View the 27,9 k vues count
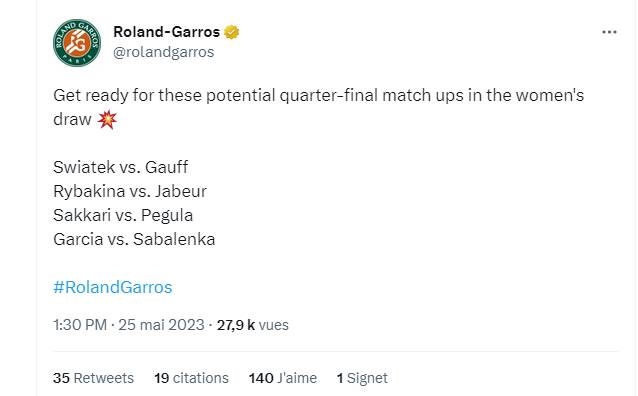Viewport: 638px width, 396px height. tap(253, 325)
